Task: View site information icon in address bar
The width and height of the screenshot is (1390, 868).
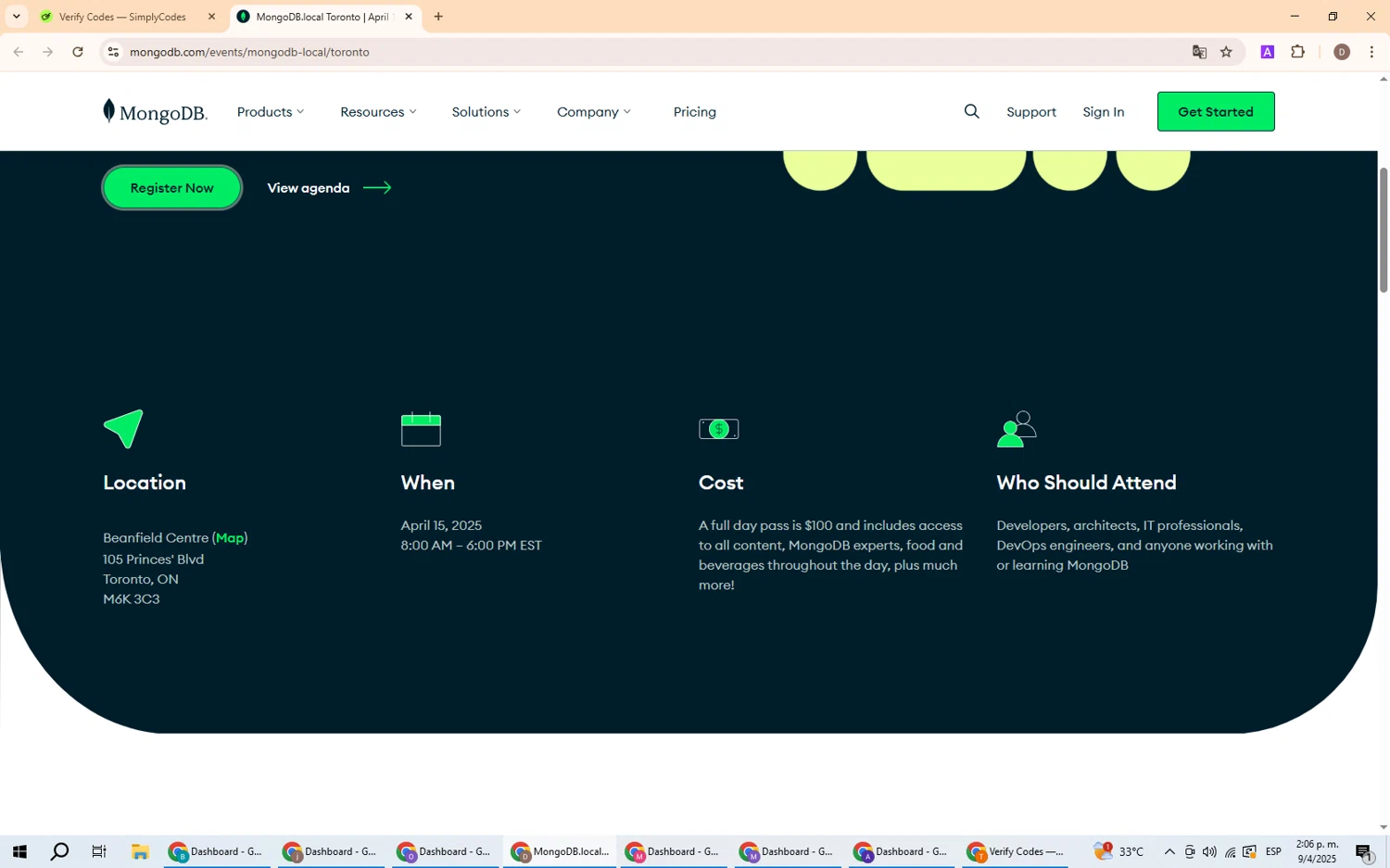Action: tap(113, 52)
